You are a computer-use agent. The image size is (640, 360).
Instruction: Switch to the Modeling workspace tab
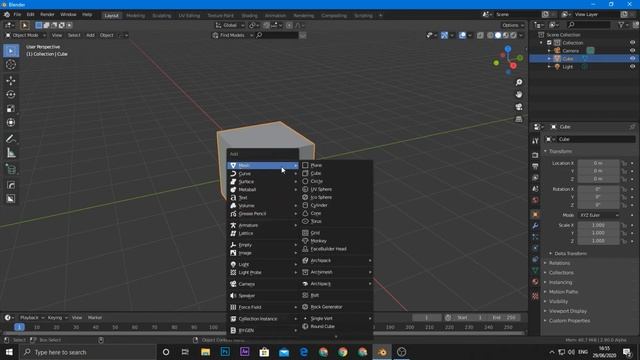coord(136,16)
